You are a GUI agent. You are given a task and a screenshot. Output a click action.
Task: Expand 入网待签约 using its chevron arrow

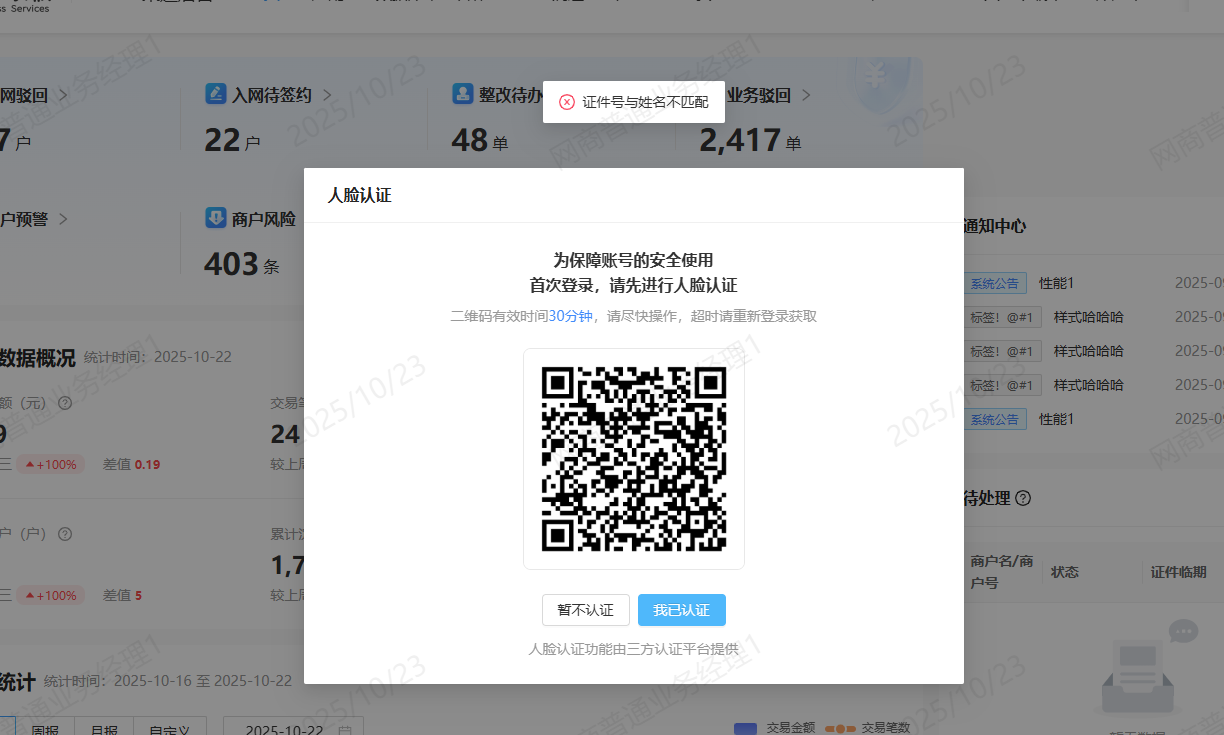click(x=327, y=96)
